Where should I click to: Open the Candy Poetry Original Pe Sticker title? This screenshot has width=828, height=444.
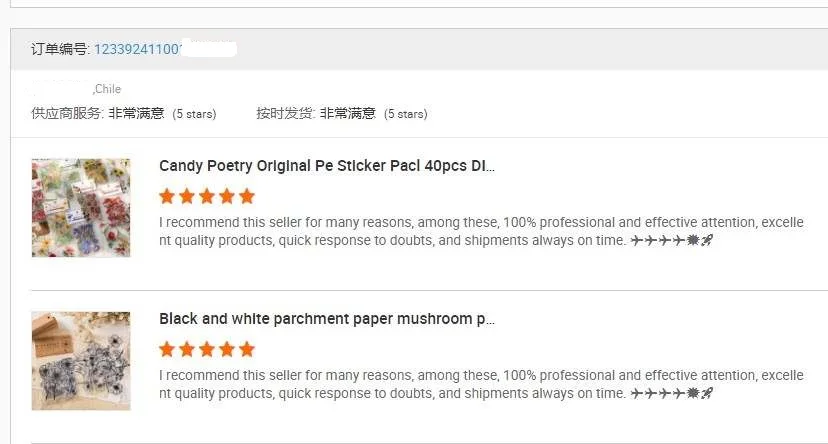point(326,166)
